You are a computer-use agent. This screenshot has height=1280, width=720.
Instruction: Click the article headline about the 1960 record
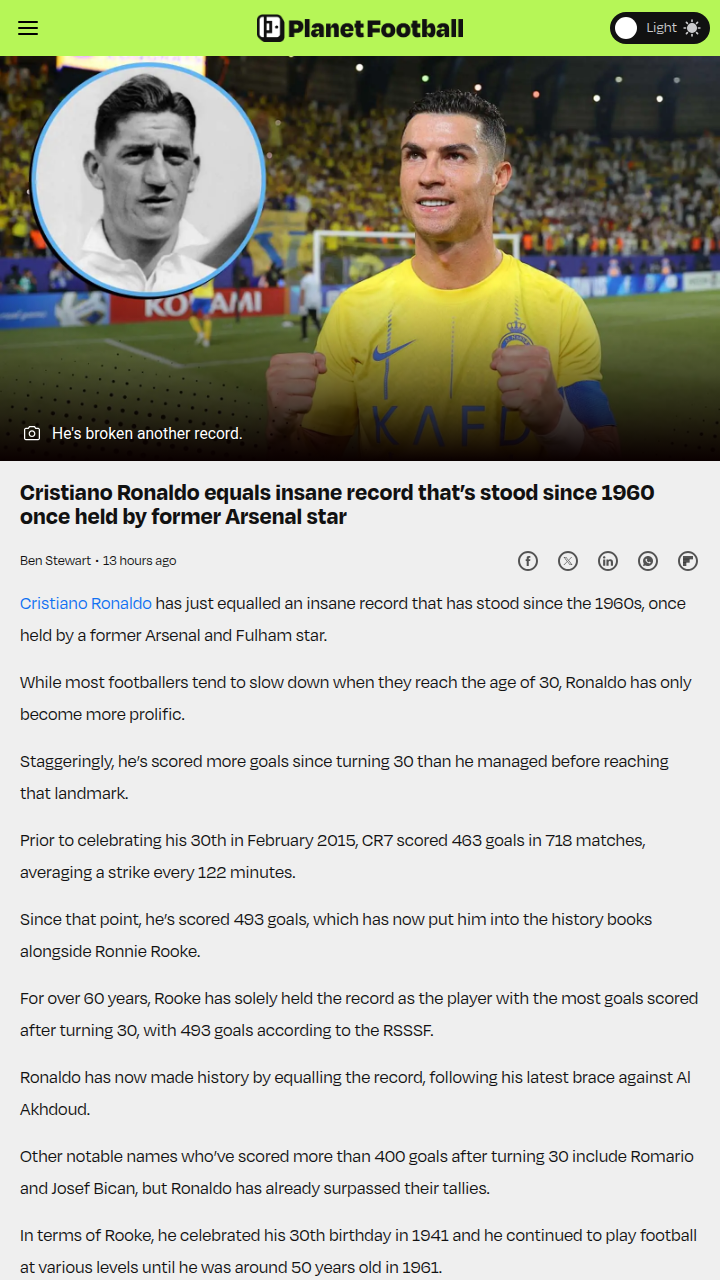[x=337, y=504]
